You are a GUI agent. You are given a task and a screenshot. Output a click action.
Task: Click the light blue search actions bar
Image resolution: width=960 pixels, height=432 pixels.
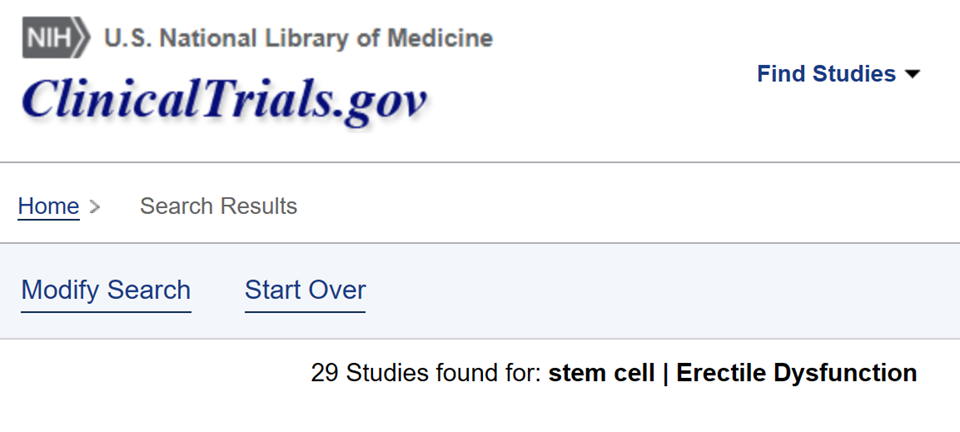480,291
